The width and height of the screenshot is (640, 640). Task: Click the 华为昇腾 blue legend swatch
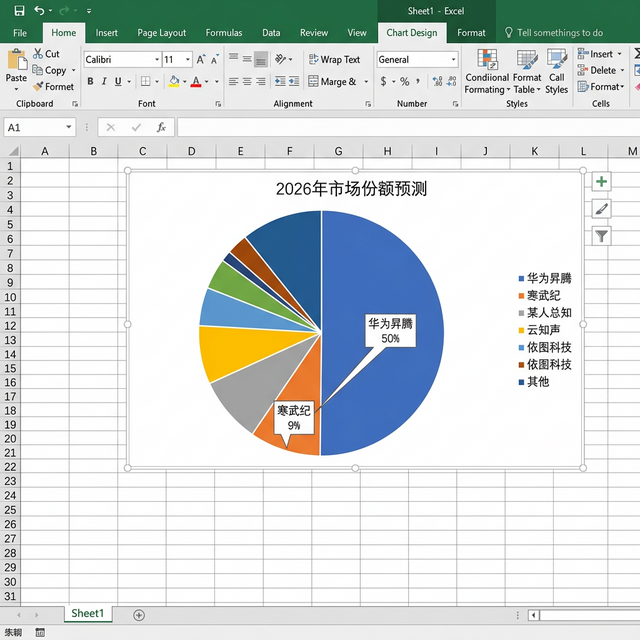point(521,279)
